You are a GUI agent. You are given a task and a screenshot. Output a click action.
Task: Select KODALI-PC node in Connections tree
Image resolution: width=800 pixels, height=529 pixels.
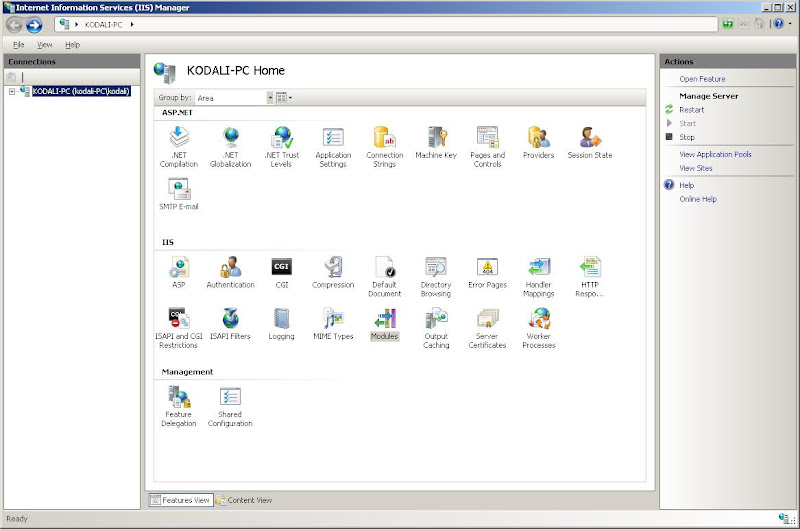[x=81, y=91]
